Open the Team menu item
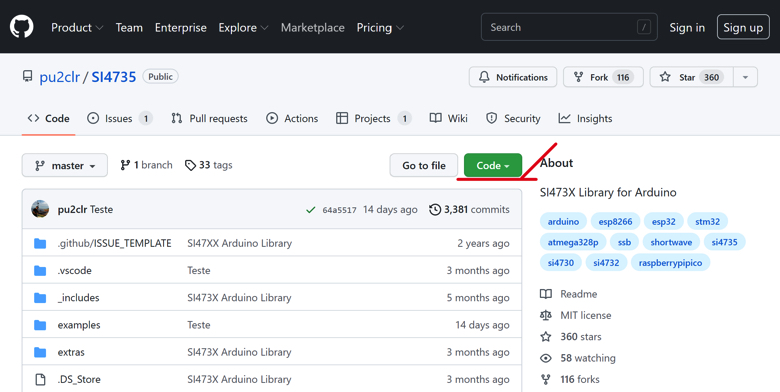 pyautogui.click(x=129, y=27)
